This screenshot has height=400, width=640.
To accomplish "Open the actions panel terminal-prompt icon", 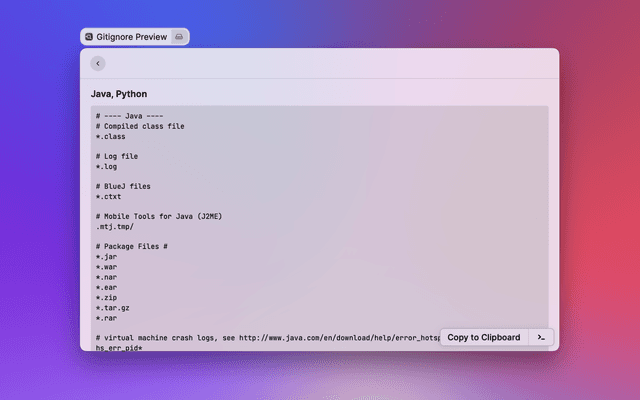I will point(540,337).
